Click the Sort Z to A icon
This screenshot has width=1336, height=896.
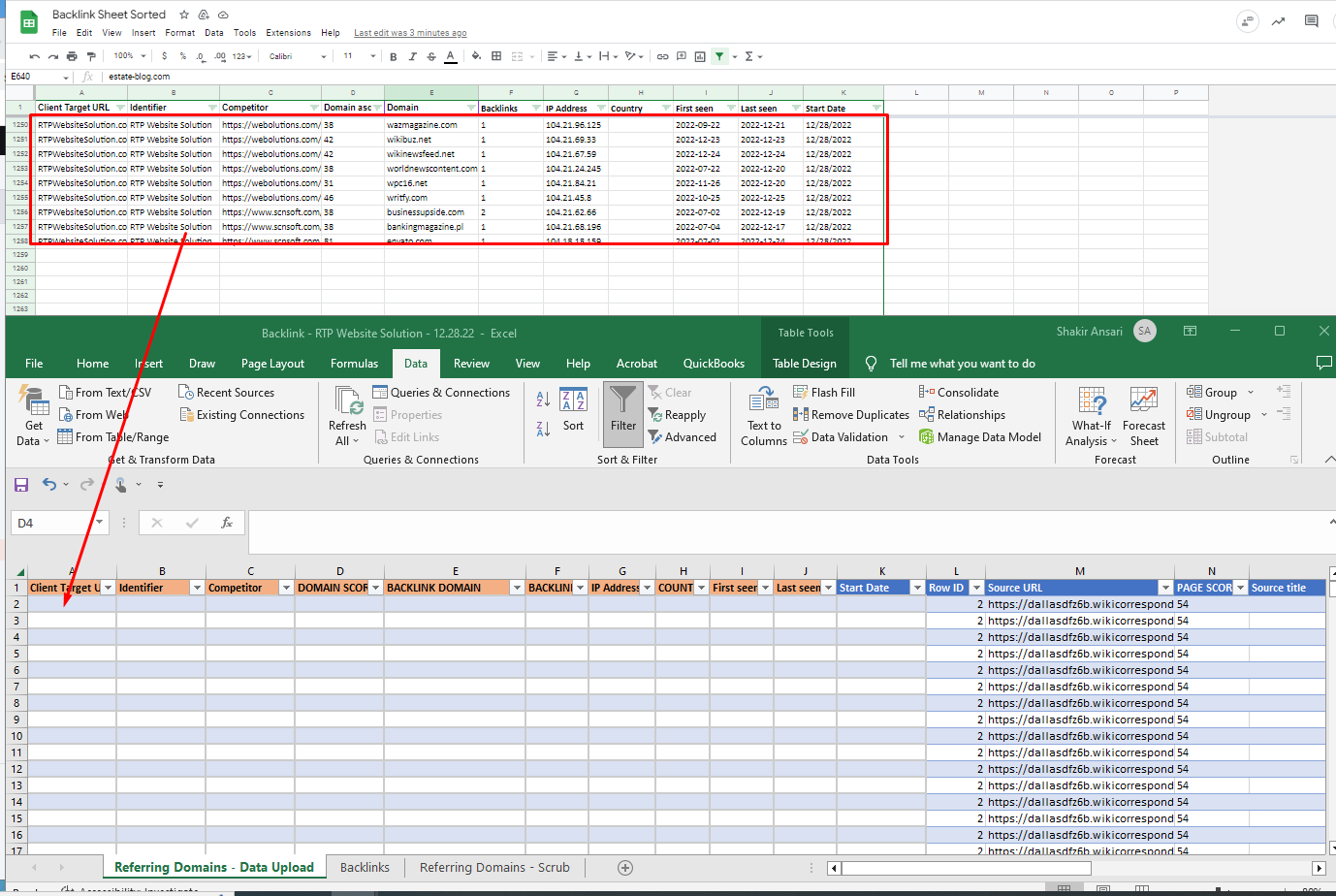point(543,428)
